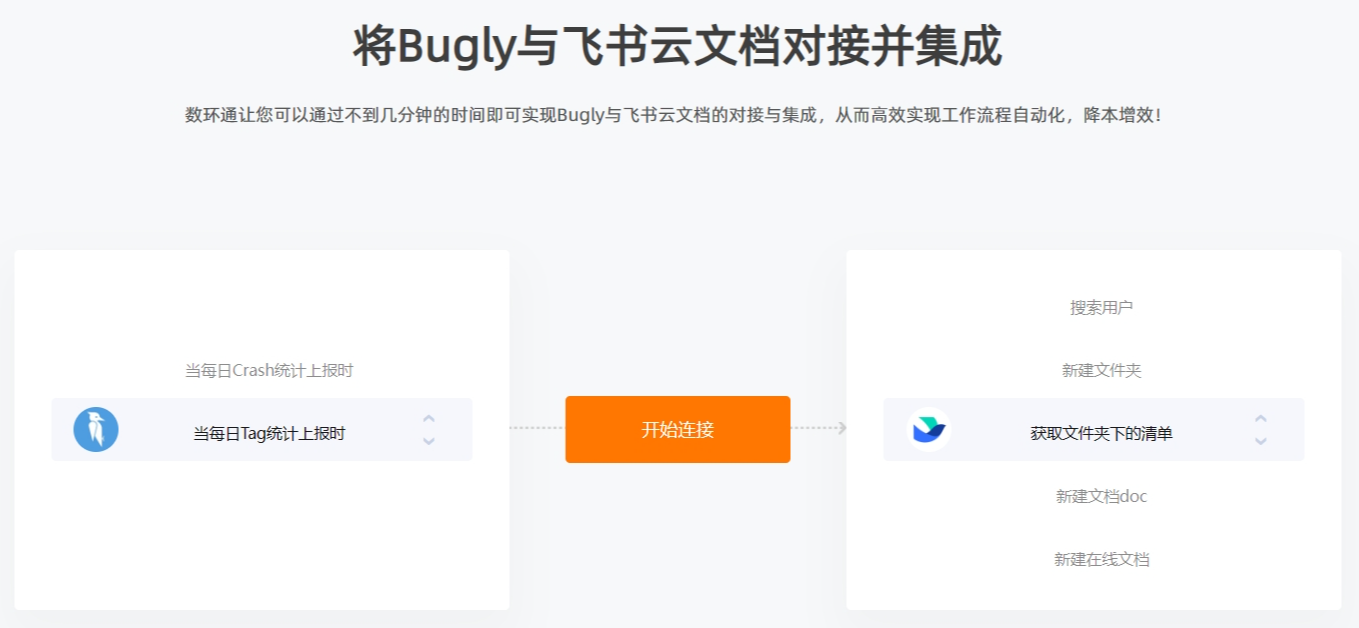
Task: Click the down chevron in Bugly trigger selector
Action: pyautogui.click(x=429, y=441)
